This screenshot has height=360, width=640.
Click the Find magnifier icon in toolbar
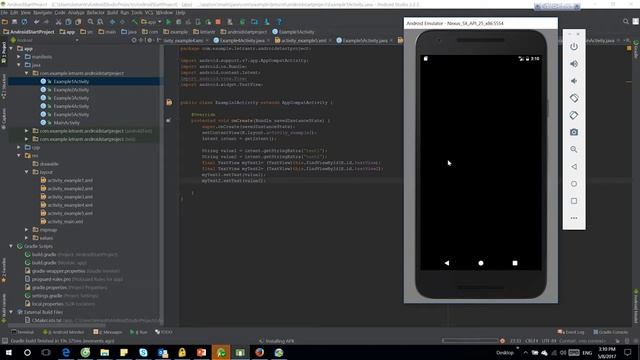tap(91, 22)
